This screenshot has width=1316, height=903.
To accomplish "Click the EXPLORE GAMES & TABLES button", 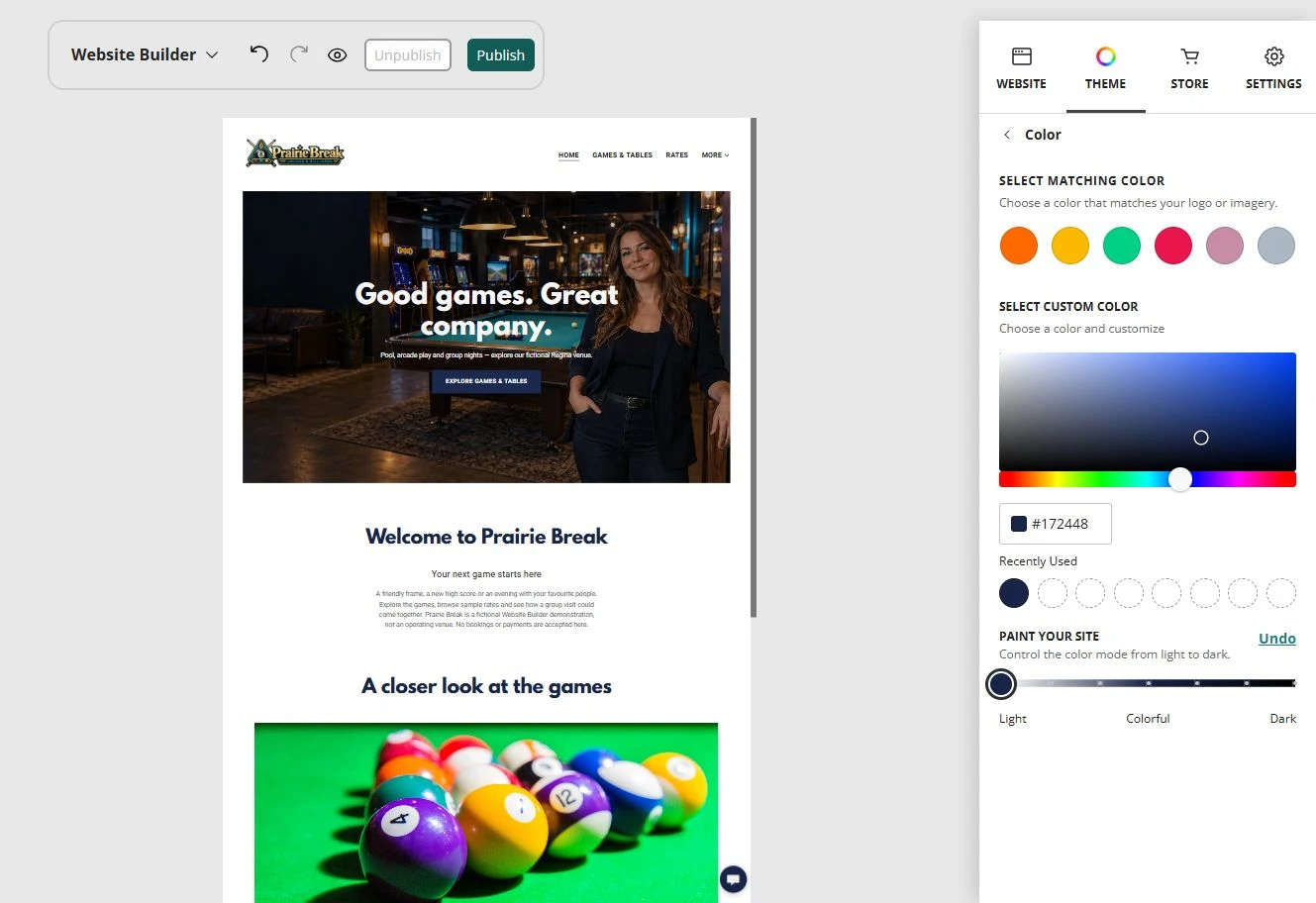I will pos(486,381).
